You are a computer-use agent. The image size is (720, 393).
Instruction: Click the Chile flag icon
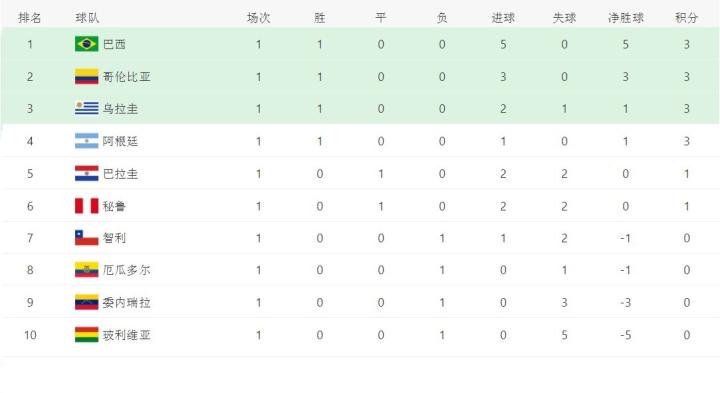pyautogui.click(x=86, y=238)
